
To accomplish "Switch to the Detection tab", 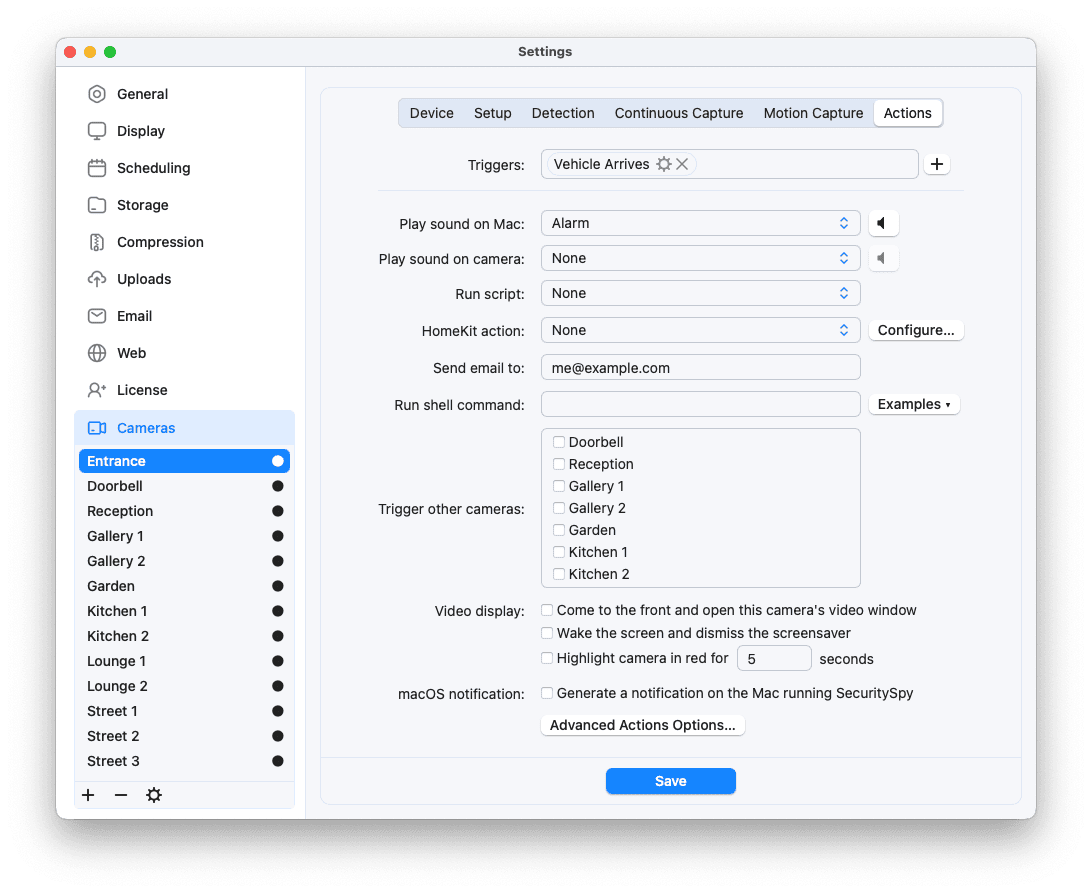I will point(563,113).
